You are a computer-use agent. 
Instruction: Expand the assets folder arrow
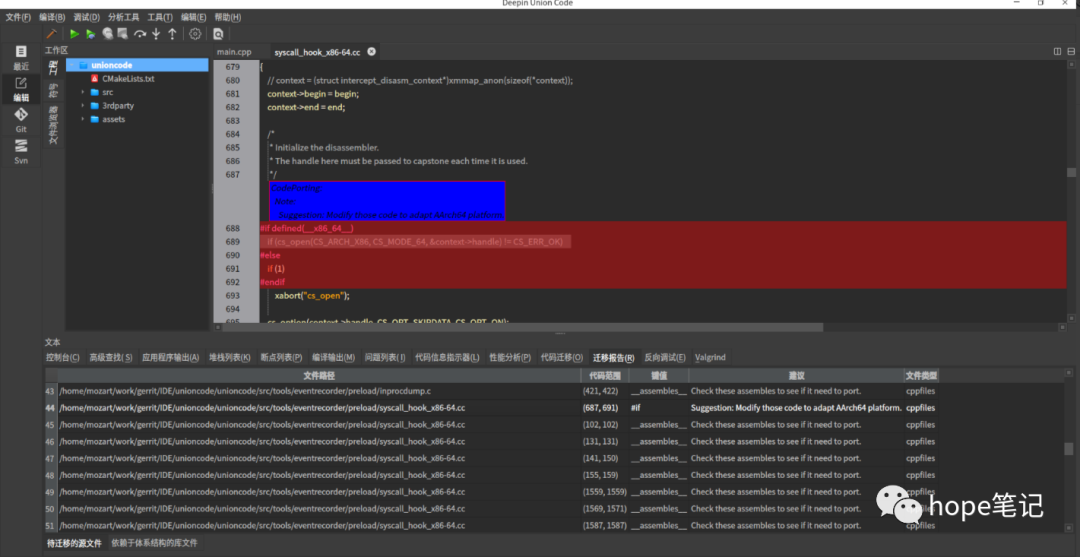pos(83,119)
